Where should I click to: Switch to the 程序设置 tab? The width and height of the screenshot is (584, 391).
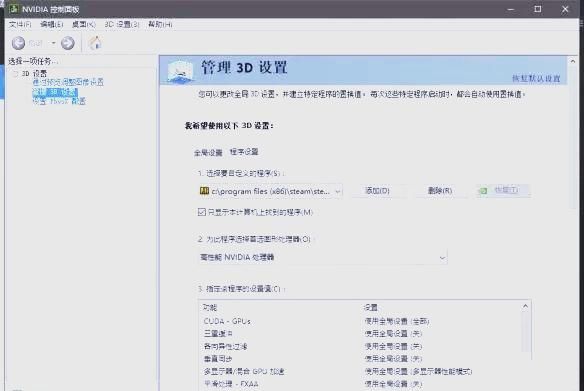244,152
